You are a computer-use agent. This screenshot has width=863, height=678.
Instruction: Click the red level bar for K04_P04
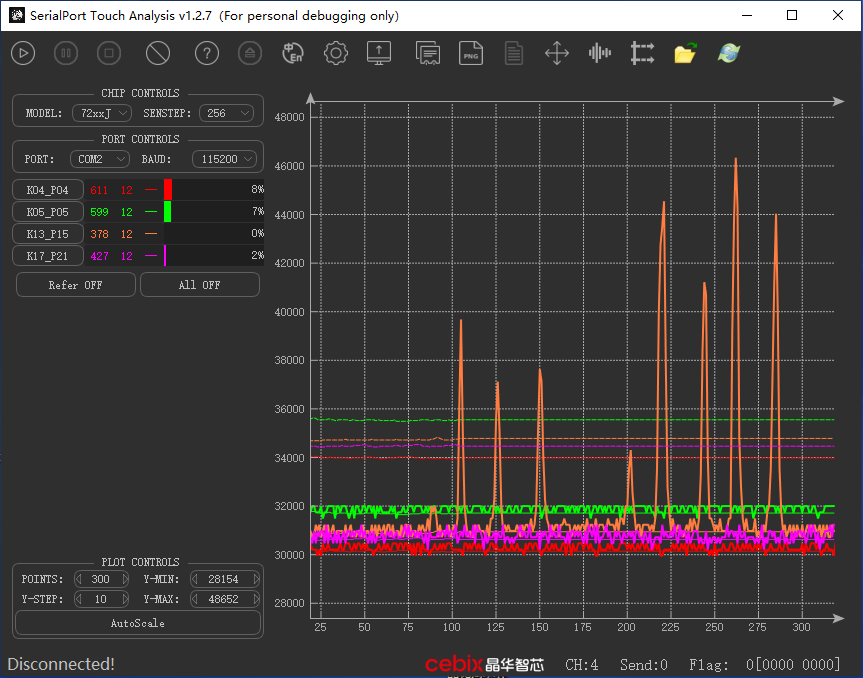168,190
